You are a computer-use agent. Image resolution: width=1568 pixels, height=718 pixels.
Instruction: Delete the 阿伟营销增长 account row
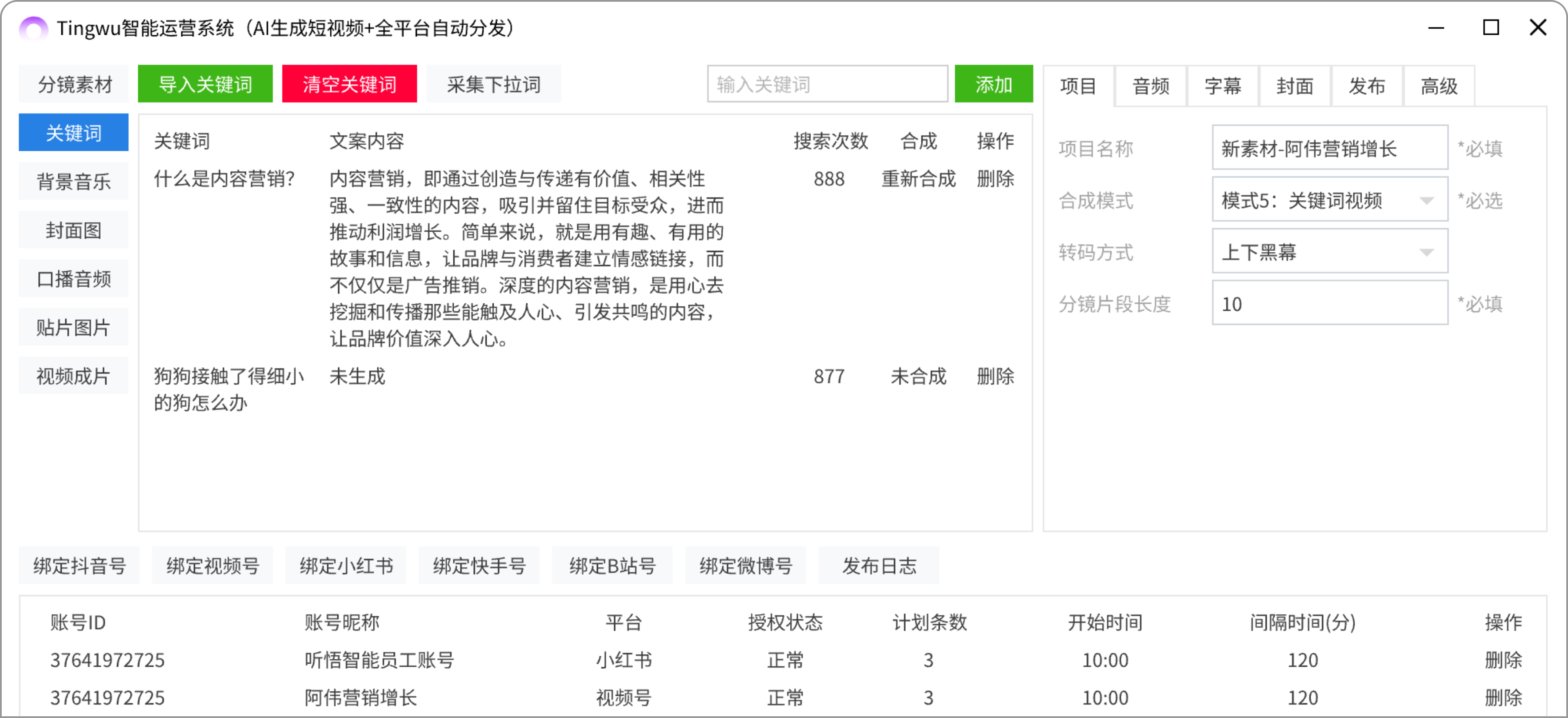(x=1503, y=698)
